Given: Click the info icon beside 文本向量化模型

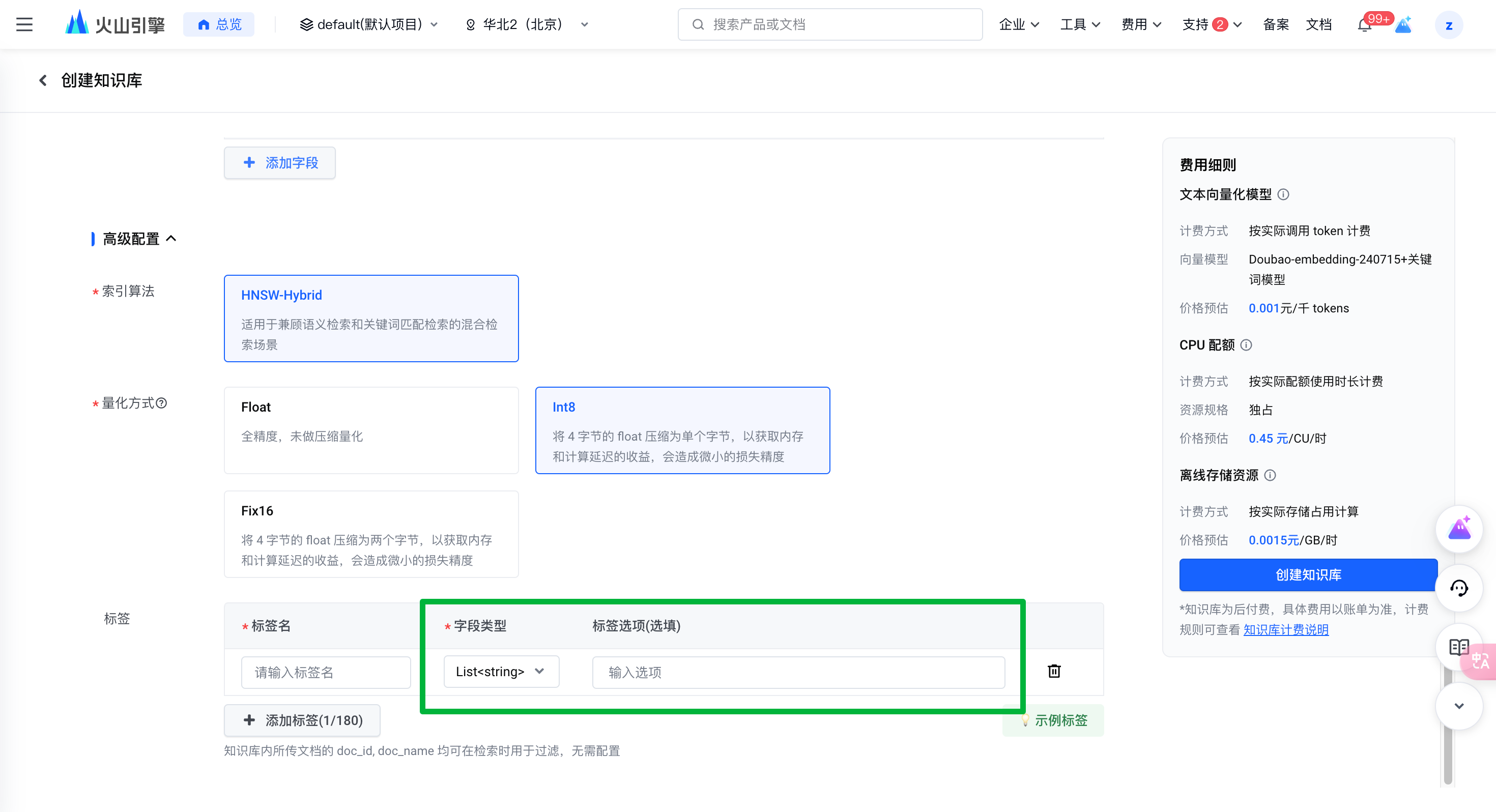Looking at the screenshot, I should tap(1283, 194).
